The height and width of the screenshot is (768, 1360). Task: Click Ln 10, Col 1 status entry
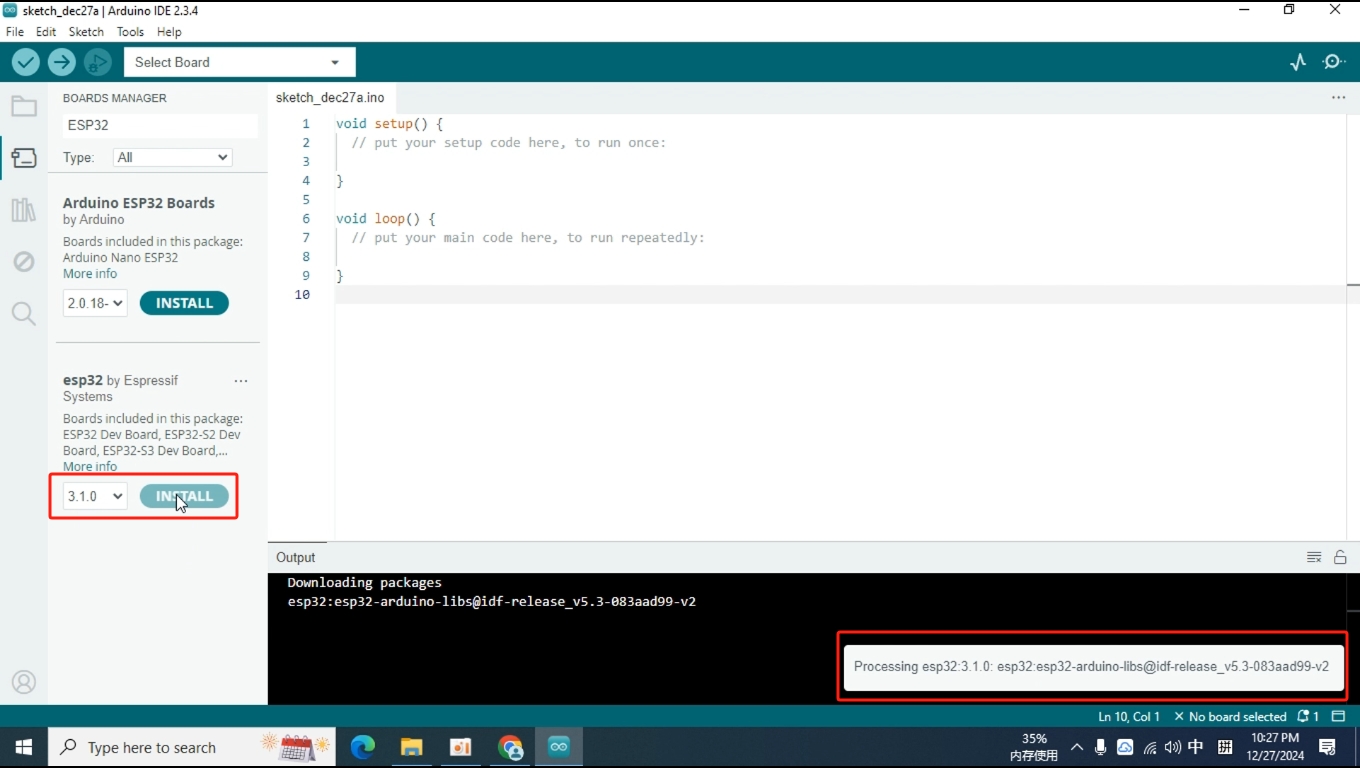[x=1129, y=716]
